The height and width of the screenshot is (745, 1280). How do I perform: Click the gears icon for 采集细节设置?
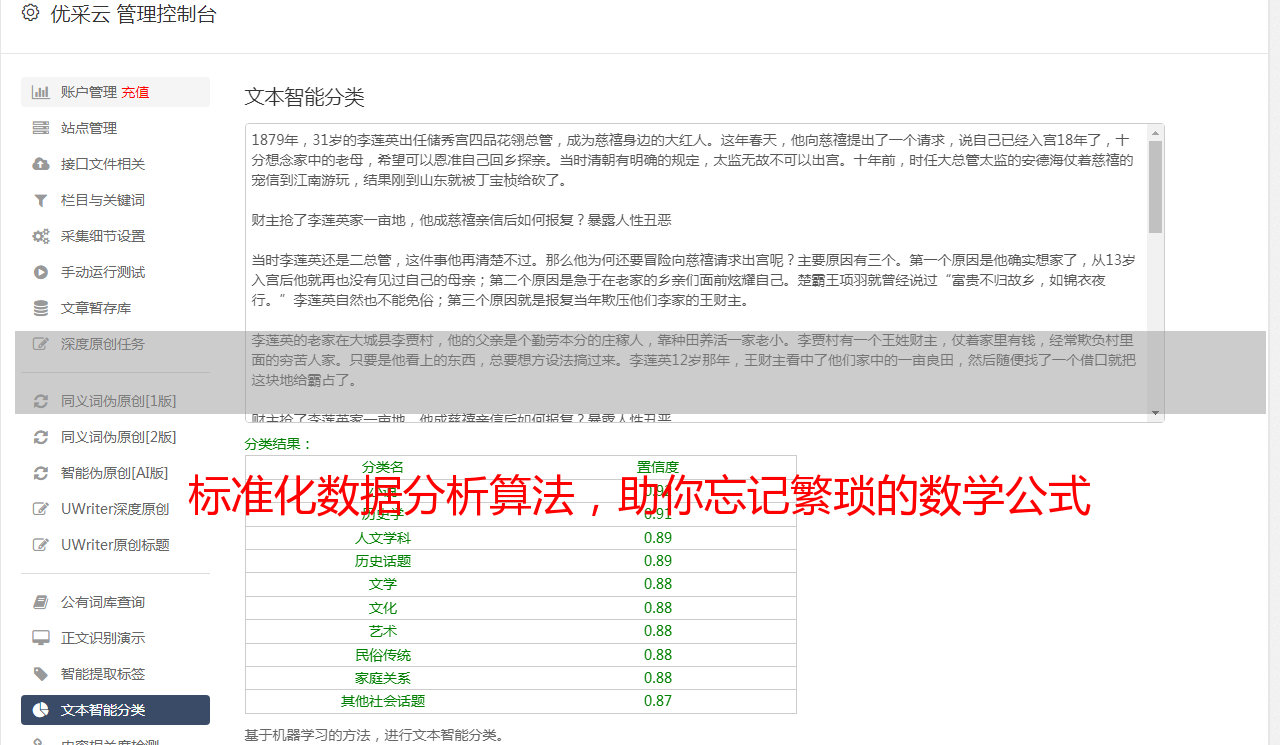point(41,236)
